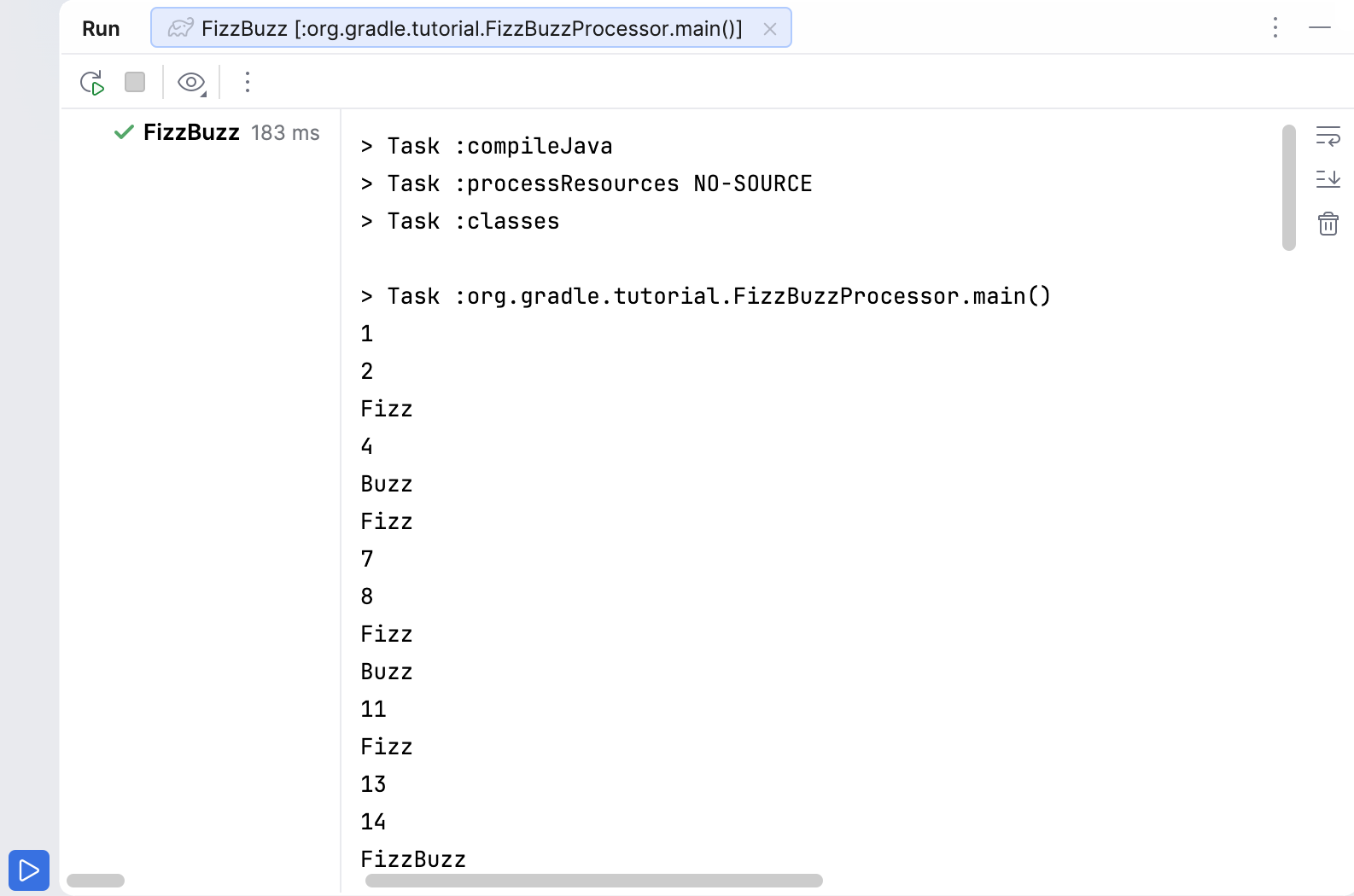Open the run toolbar more-actions menu
This screenshot has width=1354, height=896.
[248, 82]
